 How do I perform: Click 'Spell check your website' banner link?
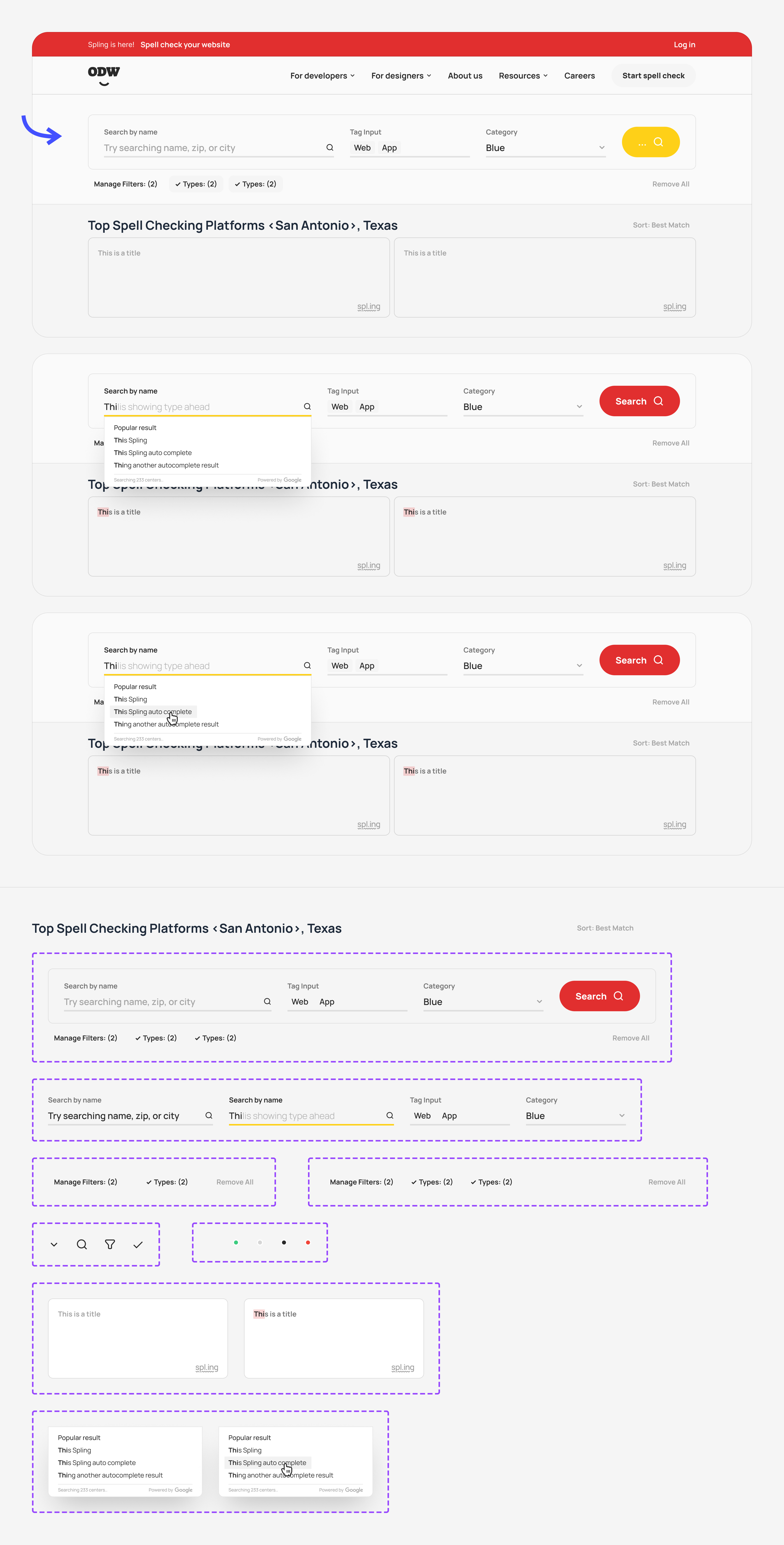[x=185, y=45]
